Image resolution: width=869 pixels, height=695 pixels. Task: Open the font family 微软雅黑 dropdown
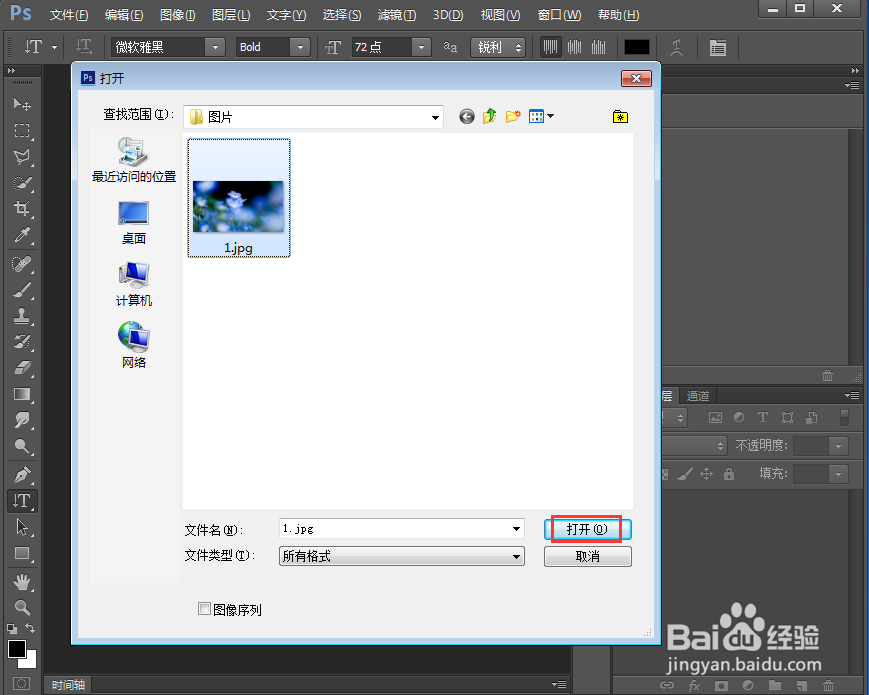point(215,48)
